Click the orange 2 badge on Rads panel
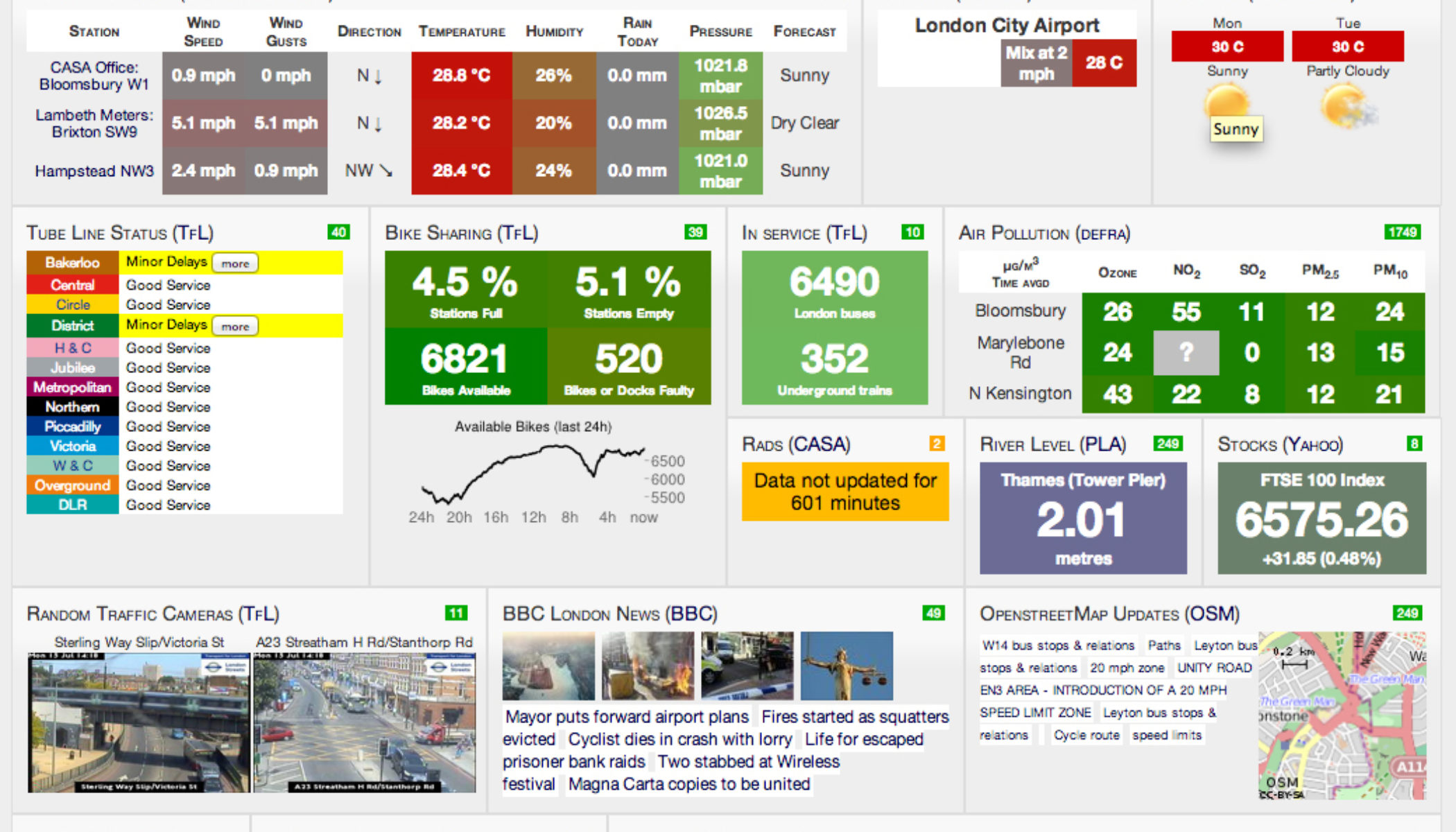The width and height of the screenshot is (1456, 832). point(937,444)
